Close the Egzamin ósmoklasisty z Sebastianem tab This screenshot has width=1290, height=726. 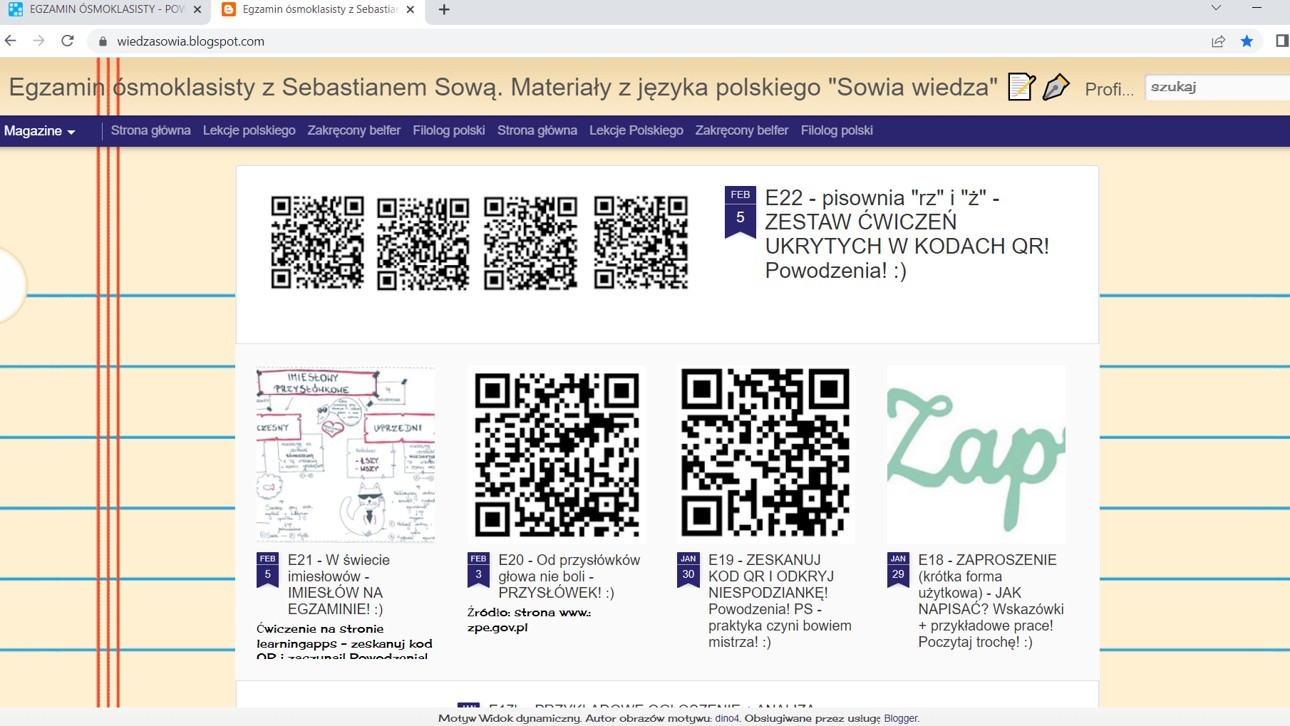(410, 10)
